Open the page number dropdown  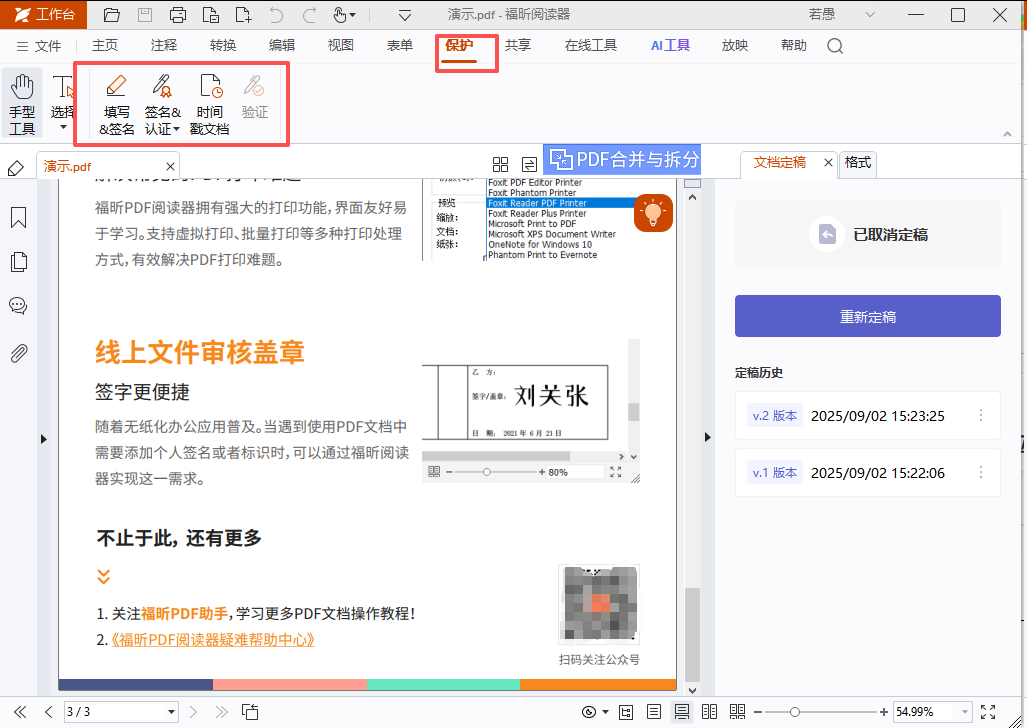coord(171,712)
